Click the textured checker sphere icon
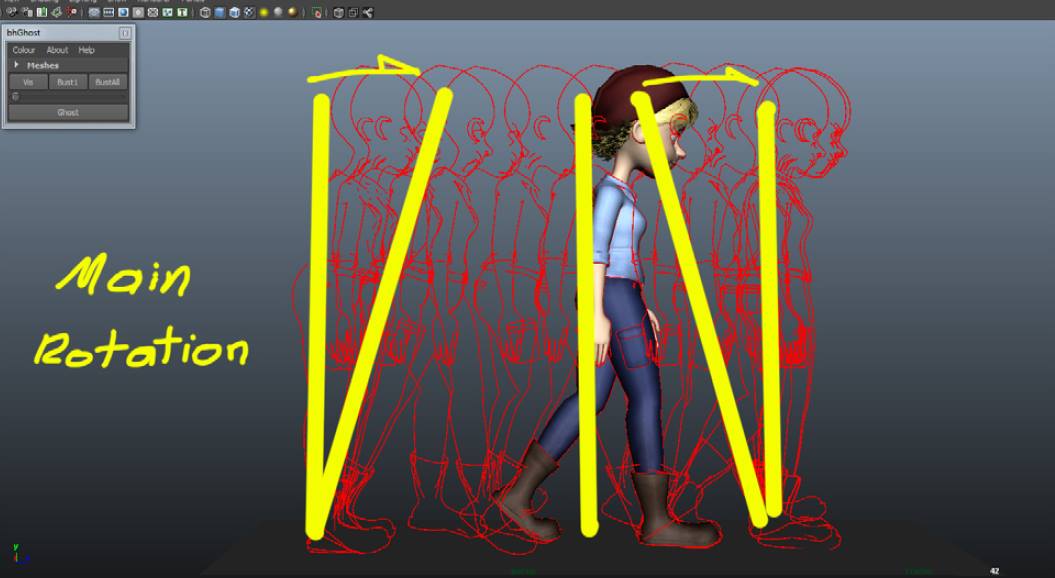The image size is (1055, 578). 248,13
